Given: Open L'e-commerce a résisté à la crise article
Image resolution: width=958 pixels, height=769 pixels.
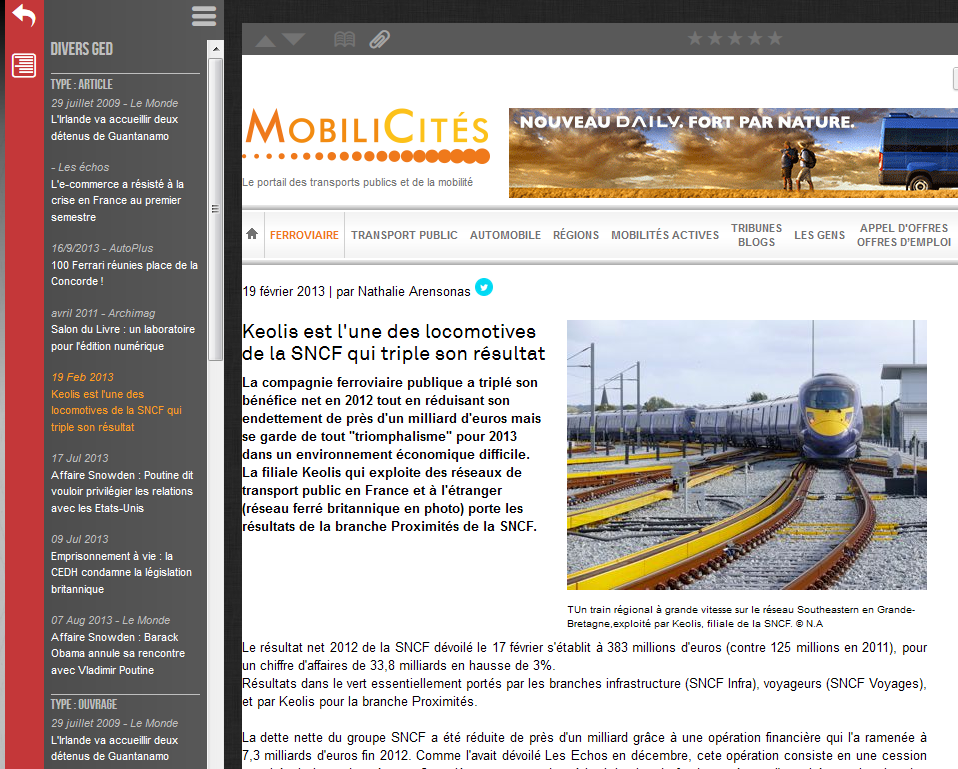Looking at the screenshot, I should (x=117, y=200).
